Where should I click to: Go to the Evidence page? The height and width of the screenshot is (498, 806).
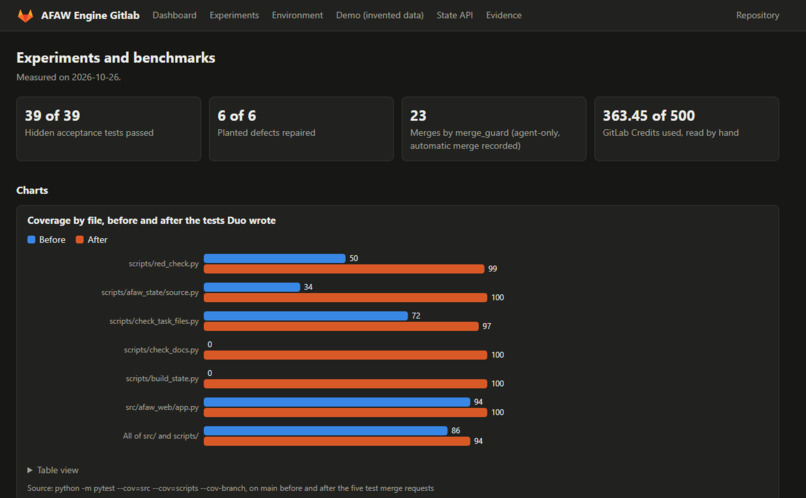(x=504, y=15)
